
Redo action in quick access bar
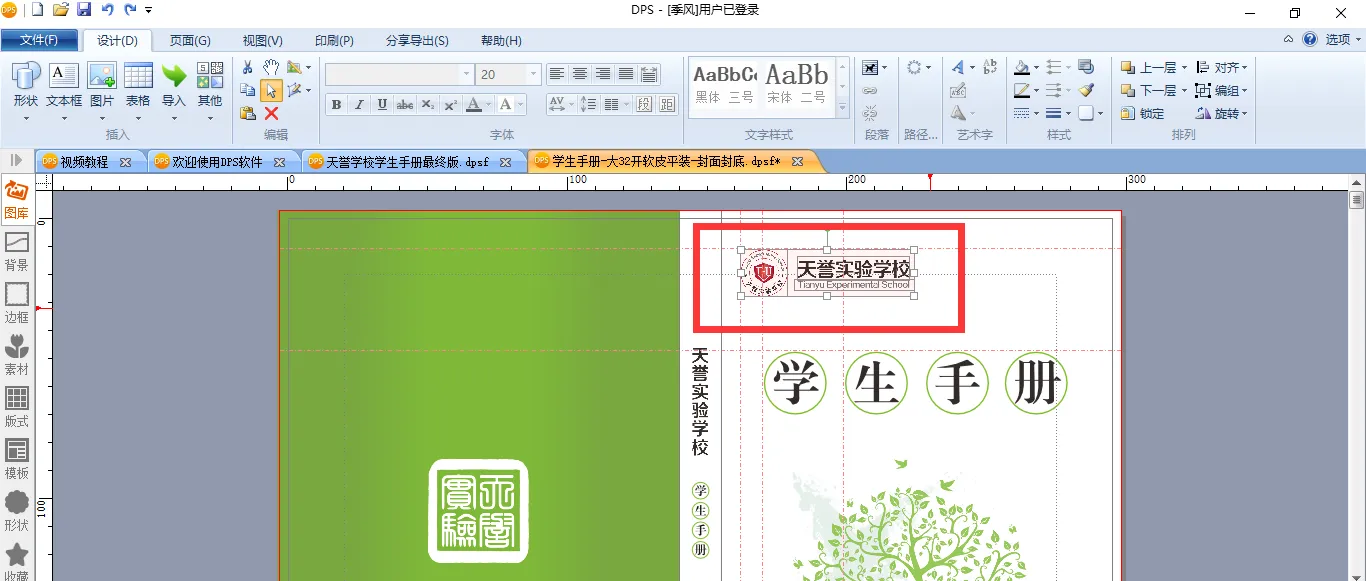click(x=131, y=10)
